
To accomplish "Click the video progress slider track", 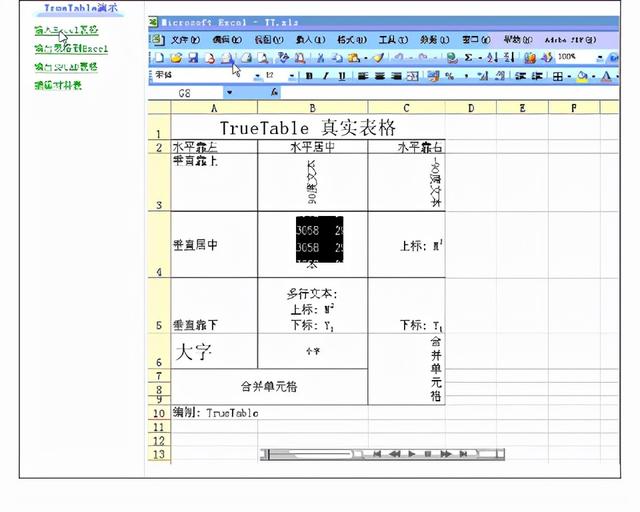I will [310, 454].
